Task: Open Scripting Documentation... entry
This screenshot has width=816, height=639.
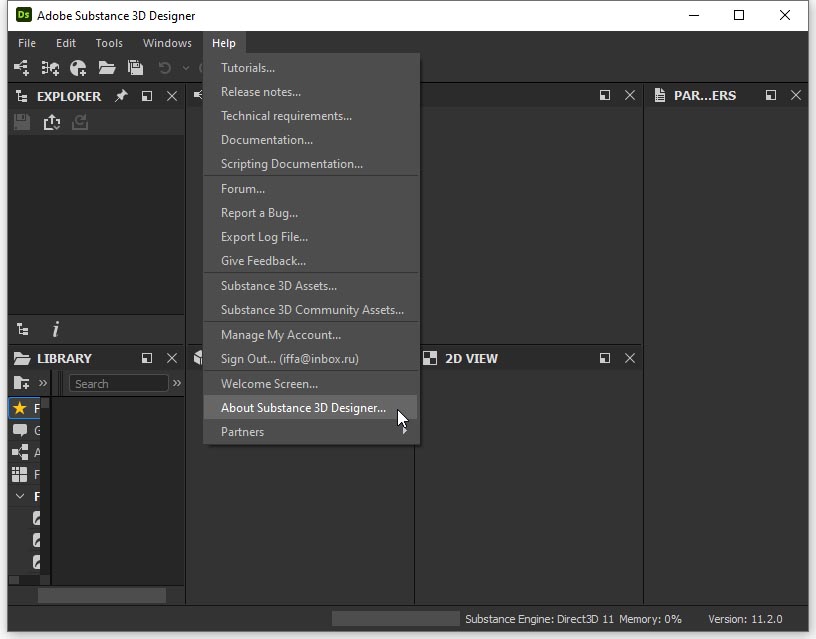Action: tap(311, 163)
